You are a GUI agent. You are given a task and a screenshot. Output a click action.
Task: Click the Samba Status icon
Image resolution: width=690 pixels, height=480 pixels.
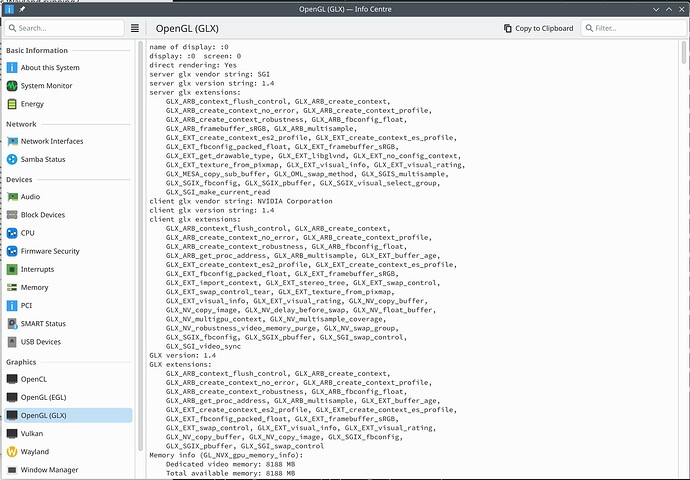coord(12,159)
